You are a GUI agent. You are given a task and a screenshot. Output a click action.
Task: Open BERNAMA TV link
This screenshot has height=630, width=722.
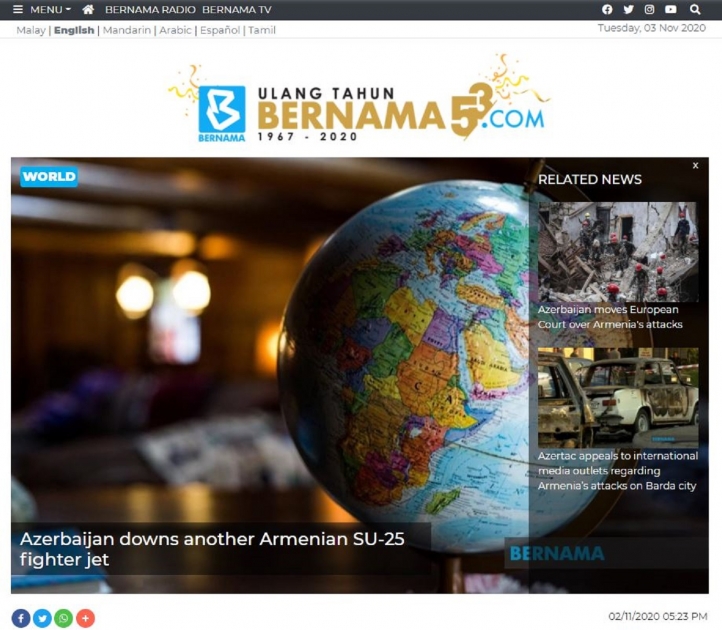click(x=237, y=10)
